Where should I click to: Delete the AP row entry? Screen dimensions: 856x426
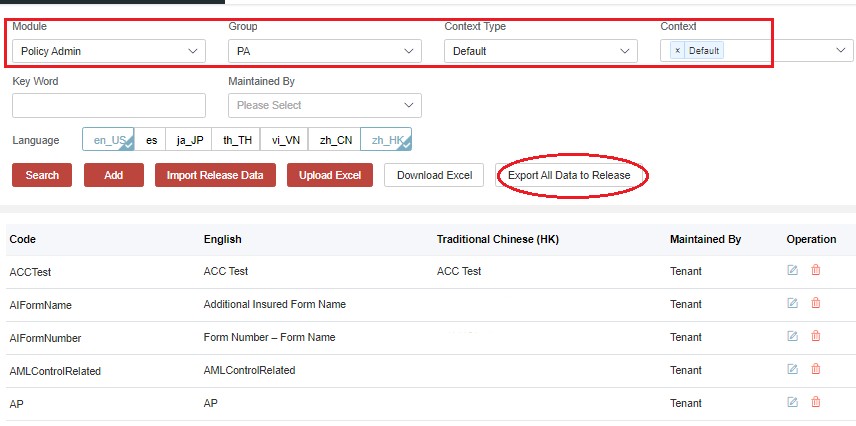[816, 402]
